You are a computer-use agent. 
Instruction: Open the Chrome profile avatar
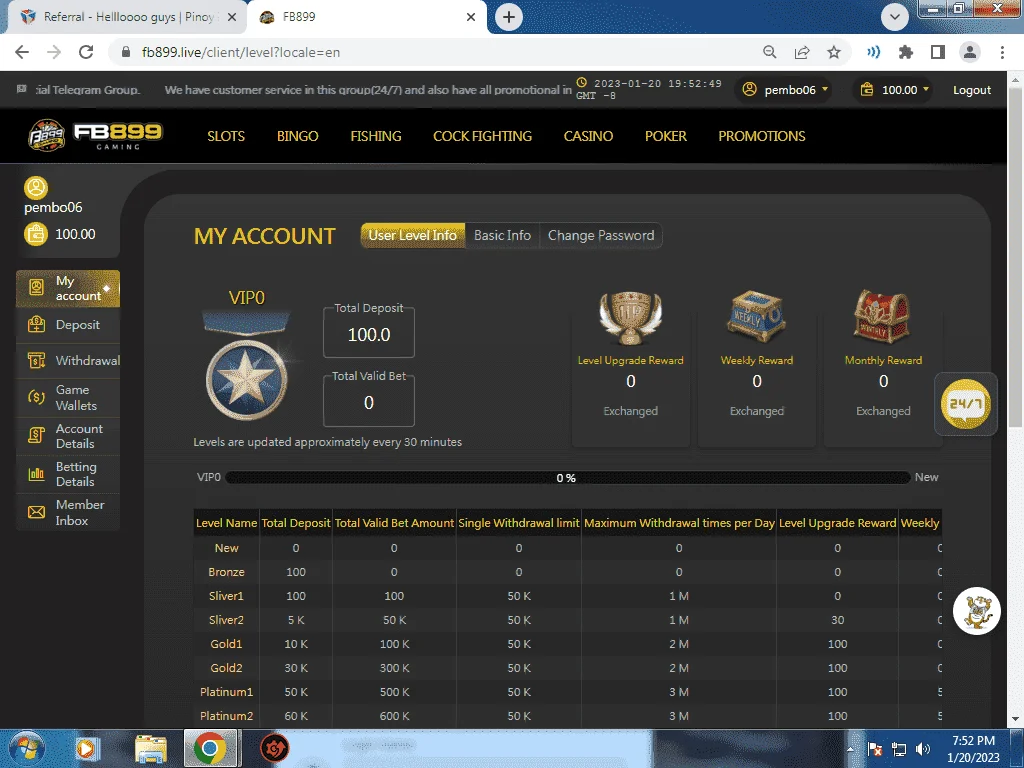coord(970,52)
